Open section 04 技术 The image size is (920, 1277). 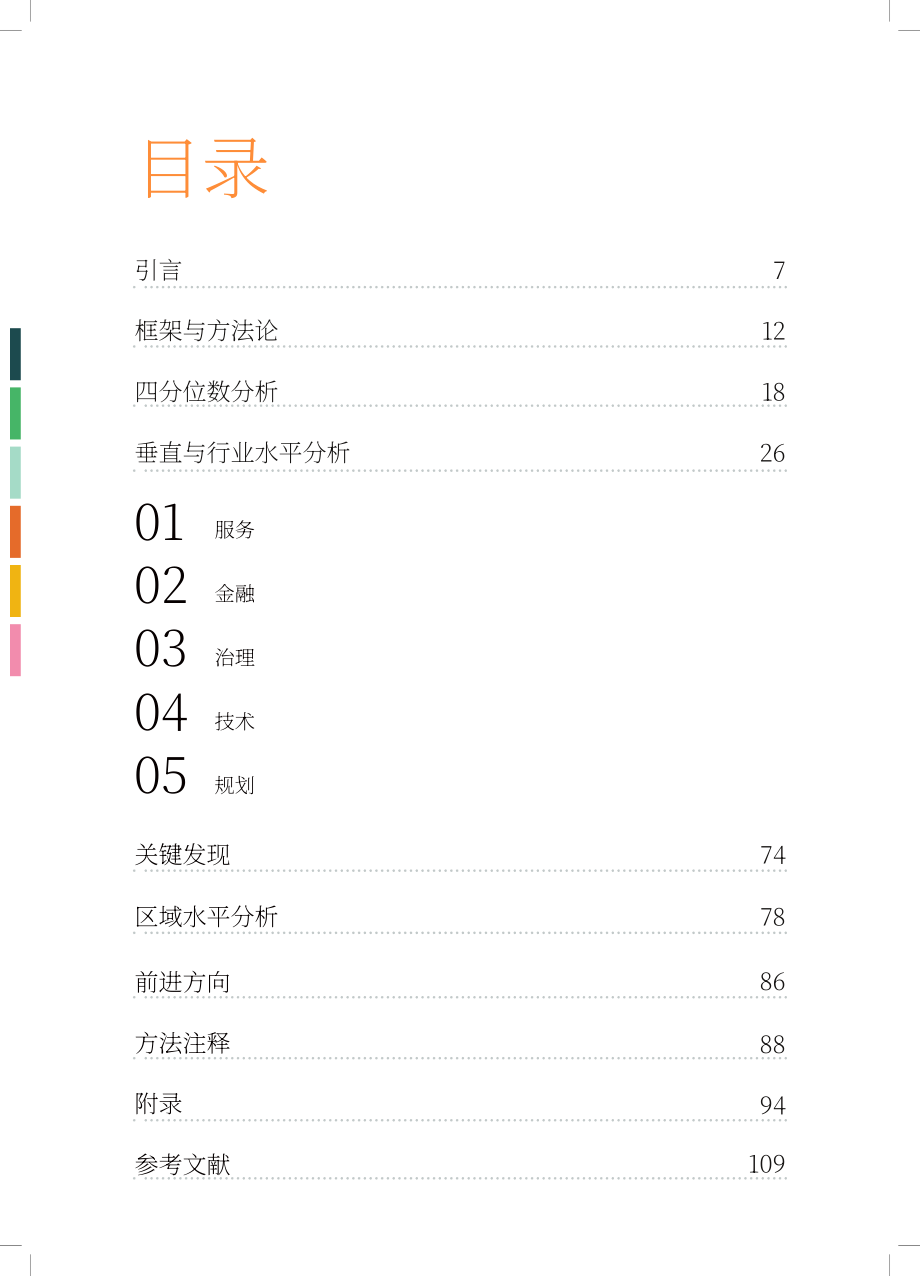(195, 715)
